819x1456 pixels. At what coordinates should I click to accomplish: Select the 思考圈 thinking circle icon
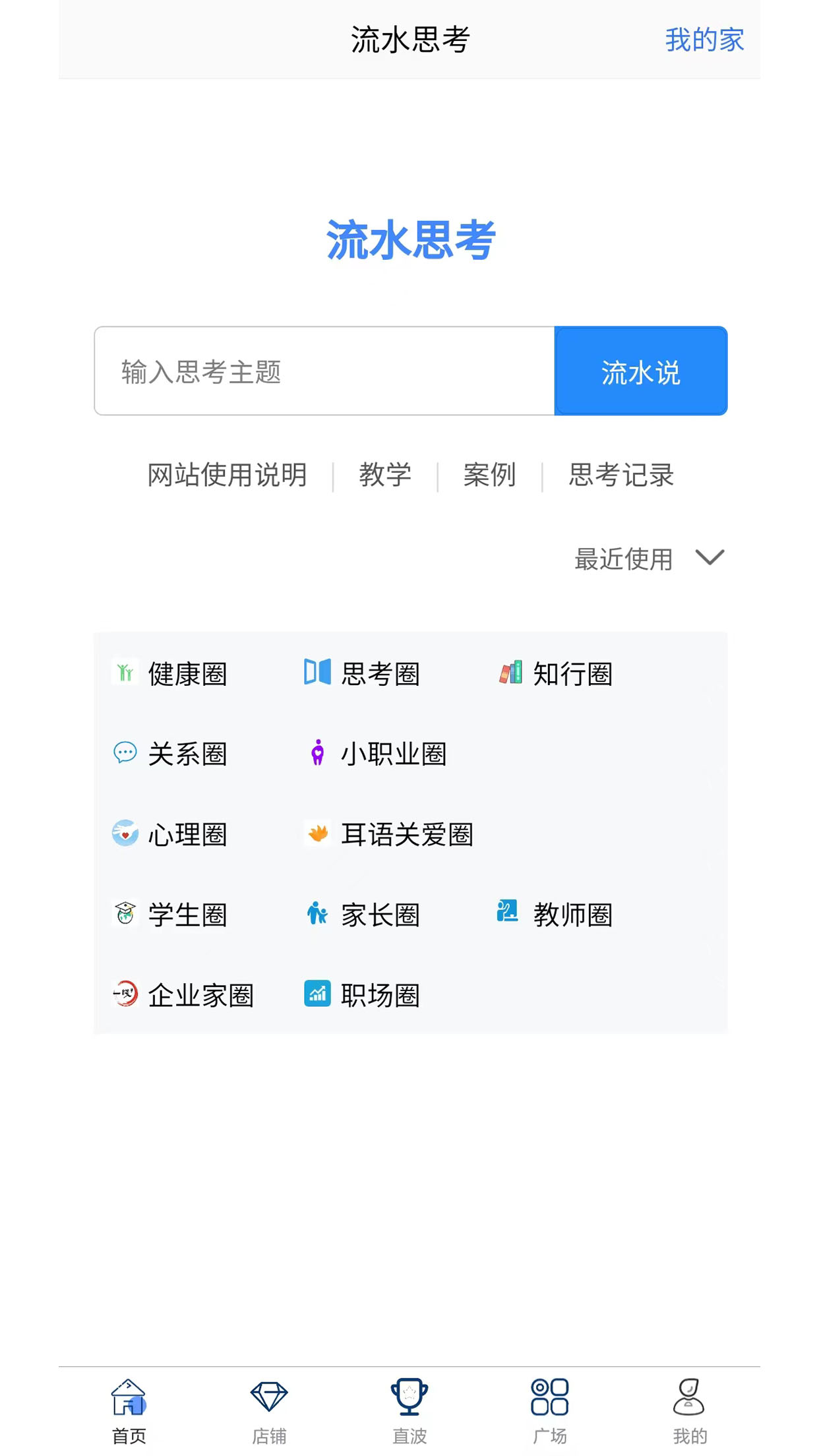click(x=316, y=673)
